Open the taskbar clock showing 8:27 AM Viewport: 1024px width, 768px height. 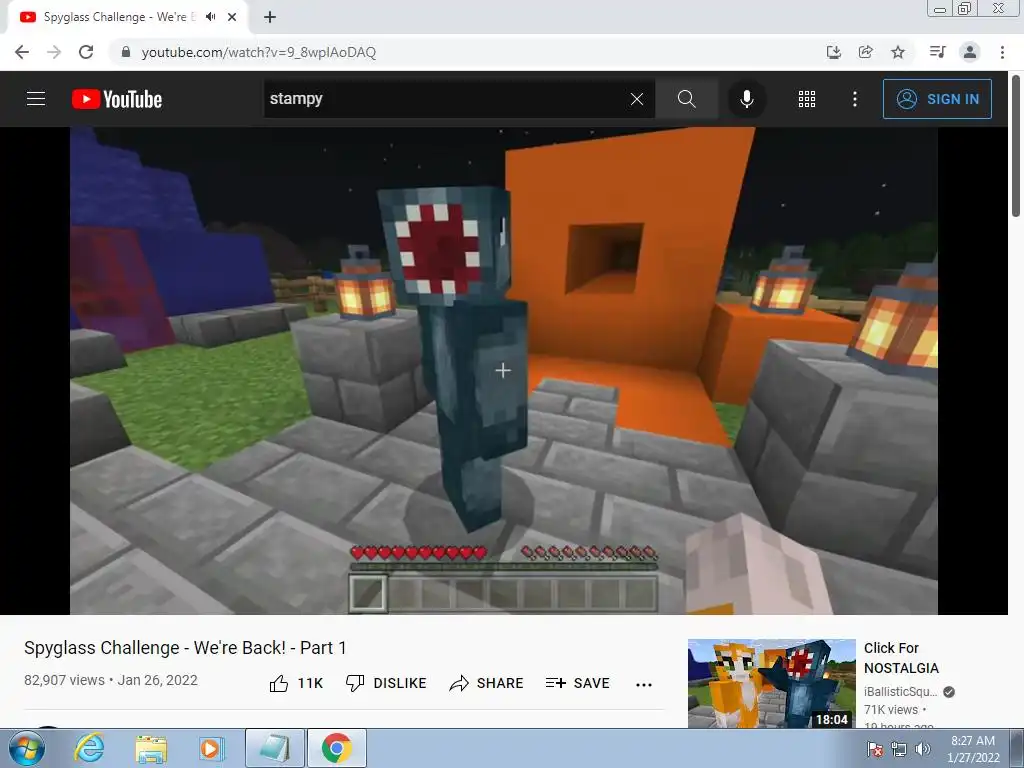pyautogui.click(x=973, y=749)
